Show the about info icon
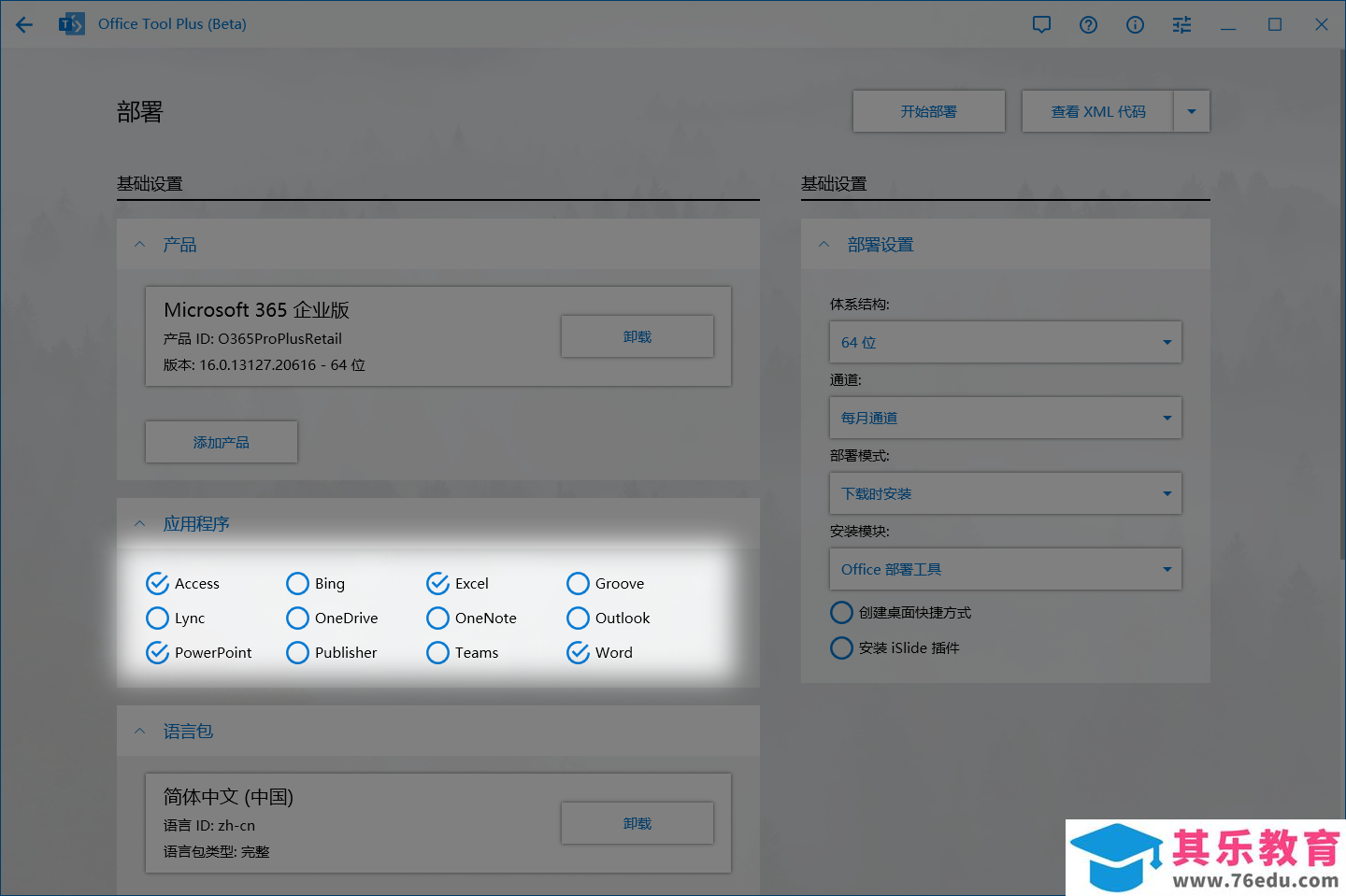Screen dimensions: 1346x896 click(1135, 24)
